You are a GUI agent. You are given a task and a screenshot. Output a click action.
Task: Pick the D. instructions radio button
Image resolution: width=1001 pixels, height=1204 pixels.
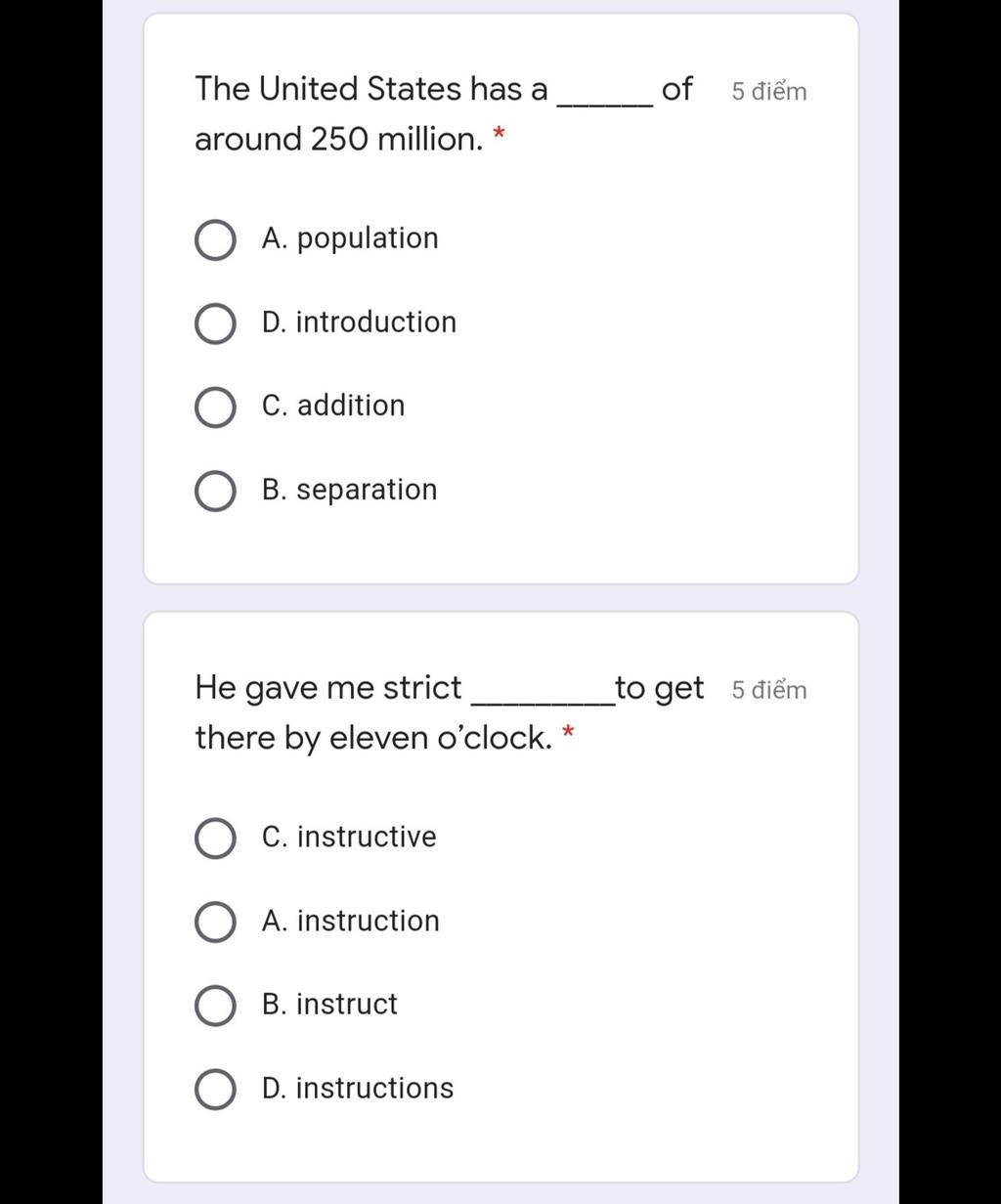(215, 1090)
